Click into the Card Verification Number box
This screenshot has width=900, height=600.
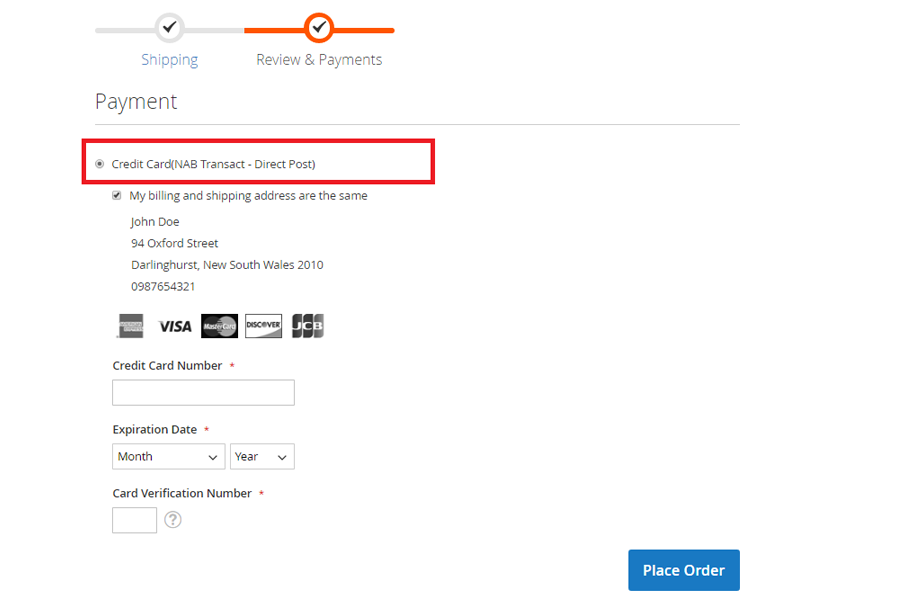(134, 520)
